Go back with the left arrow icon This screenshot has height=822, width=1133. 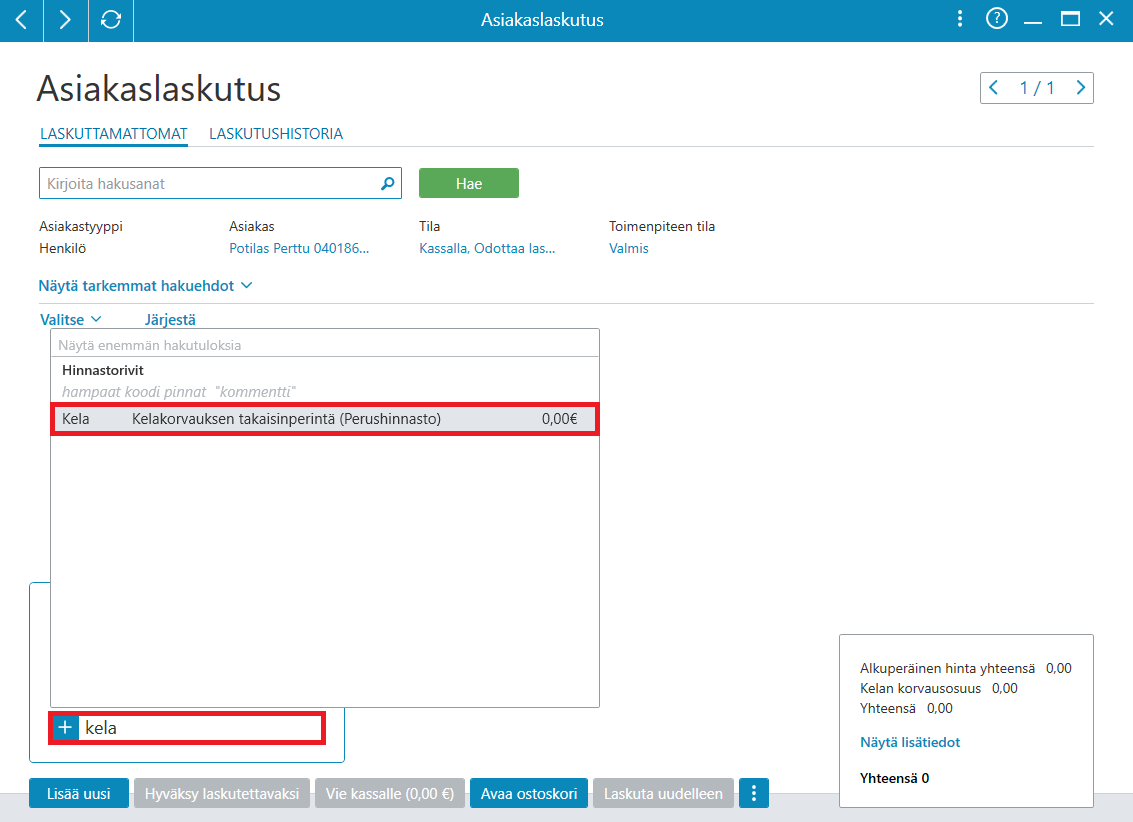coord(21,20)
